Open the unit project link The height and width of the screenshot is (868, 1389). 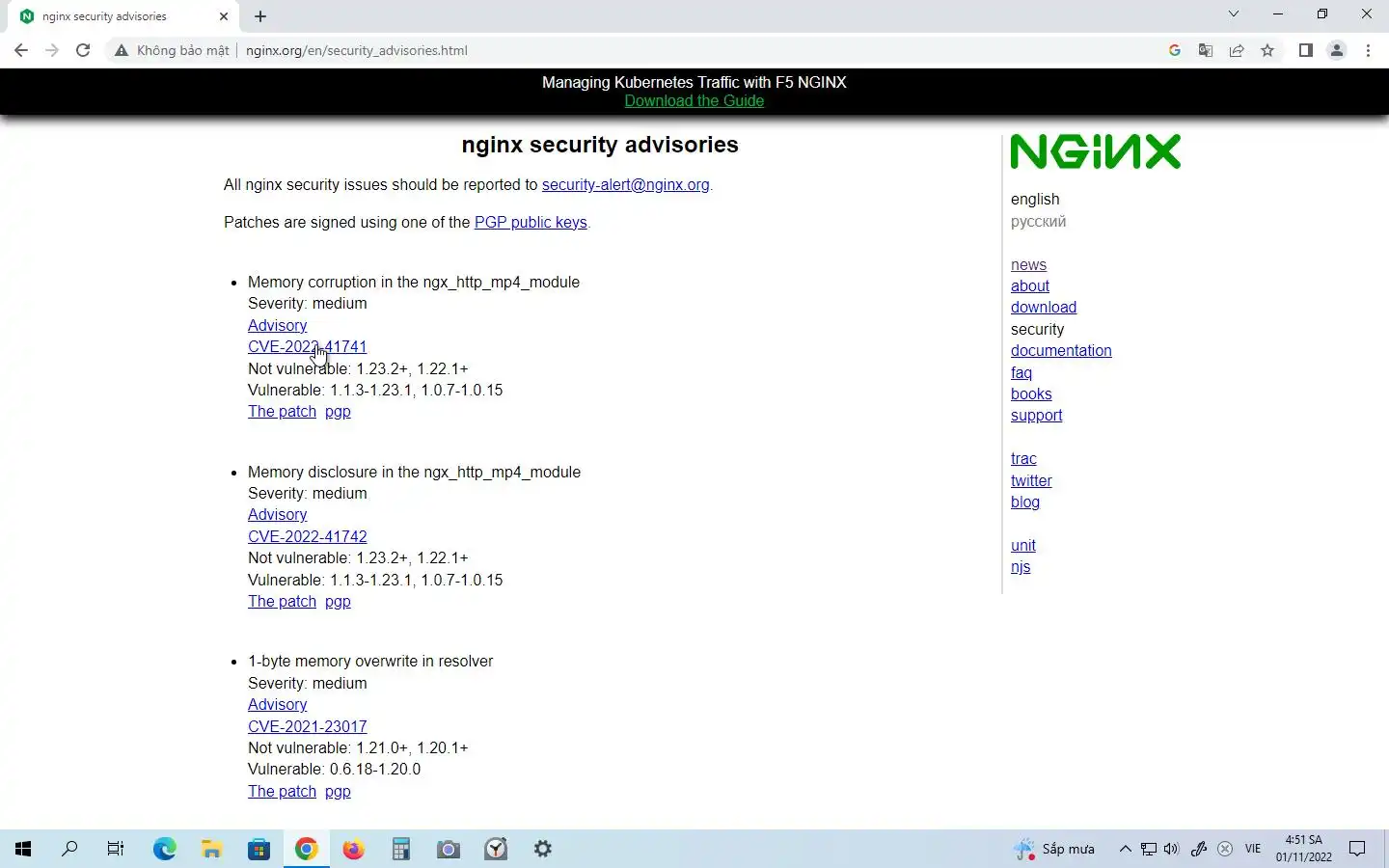click(x=1022, y=545)
